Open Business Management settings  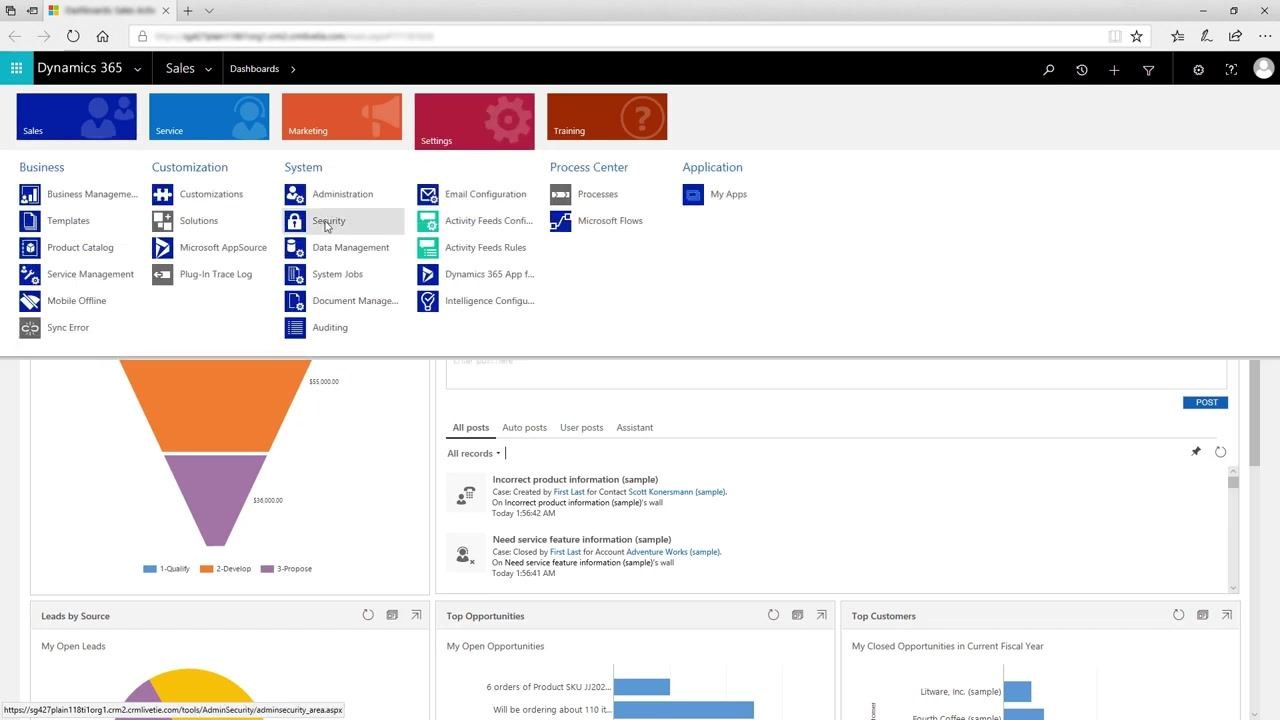[x=78, y=194]
